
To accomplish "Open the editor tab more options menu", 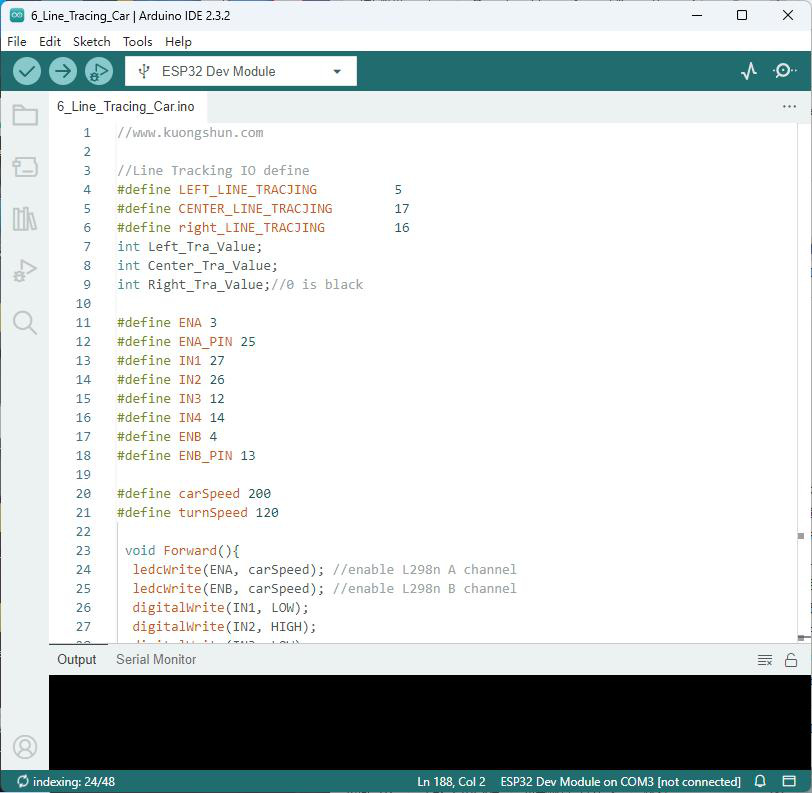I will 789,107.
